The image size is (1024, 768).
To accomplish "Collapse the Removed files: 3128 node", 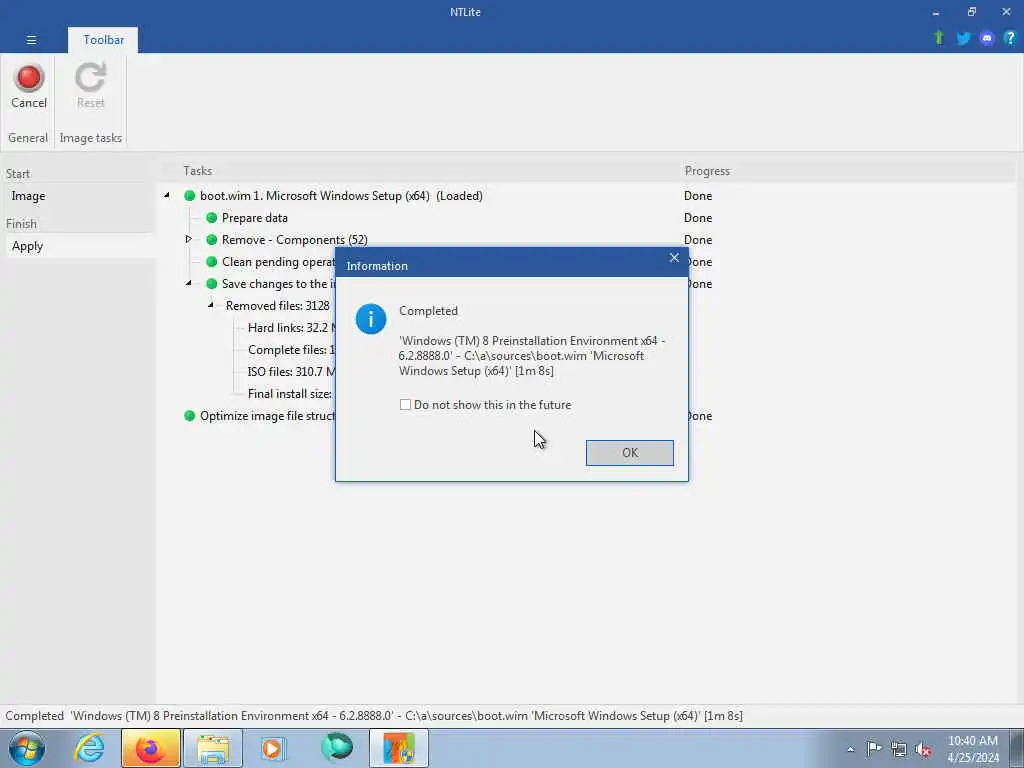I will [x=211, y=305].
